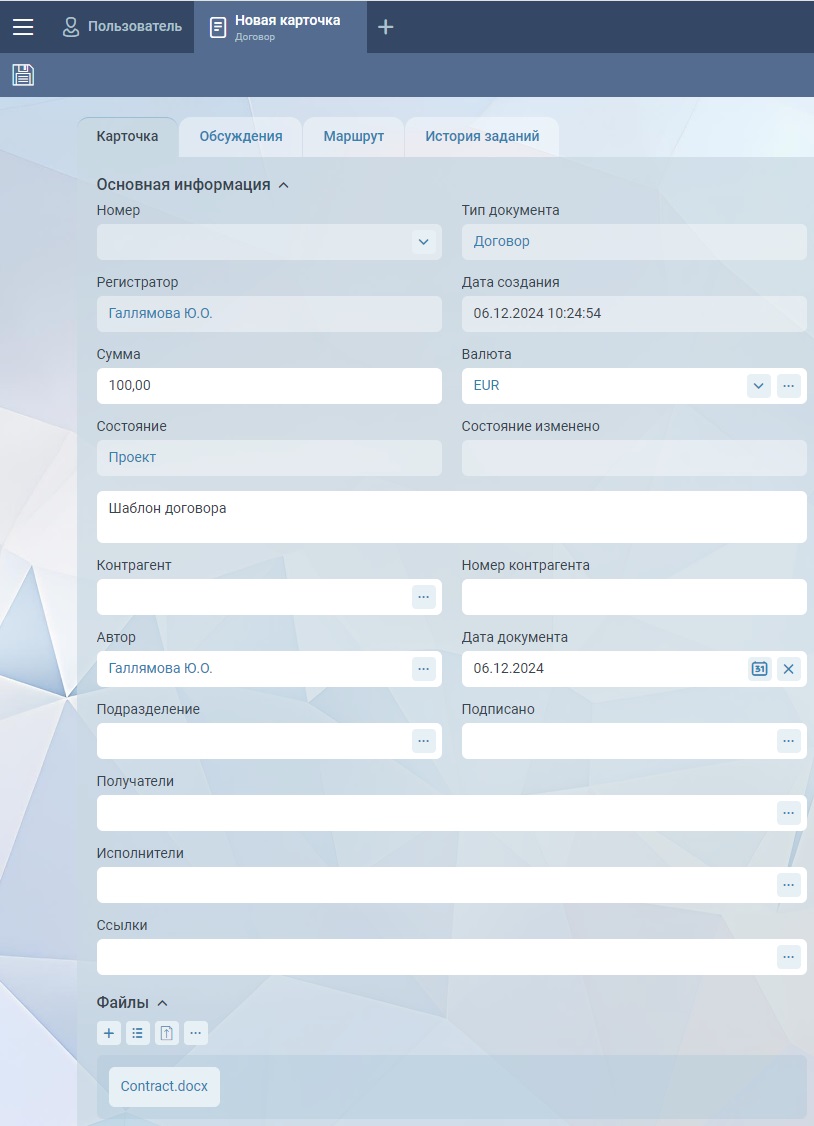Collapse the Основная информация section
Screen dimensions: 814x1126
(283, 185)
